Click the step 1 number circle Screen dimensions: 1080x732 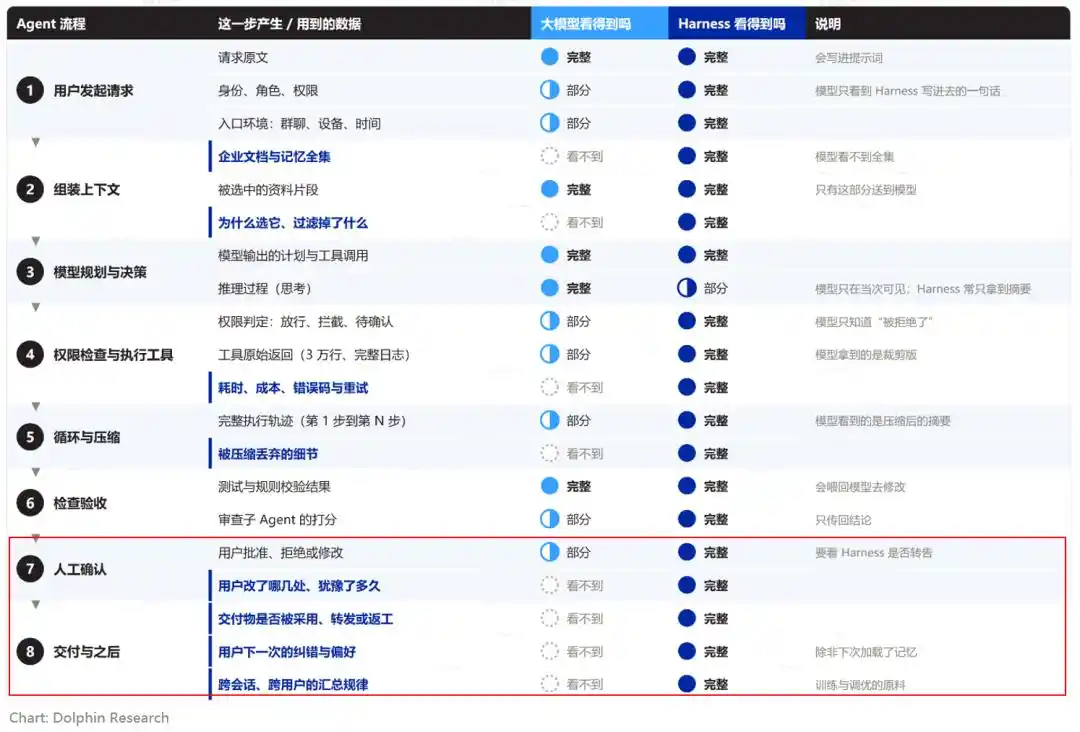[30, 90]
